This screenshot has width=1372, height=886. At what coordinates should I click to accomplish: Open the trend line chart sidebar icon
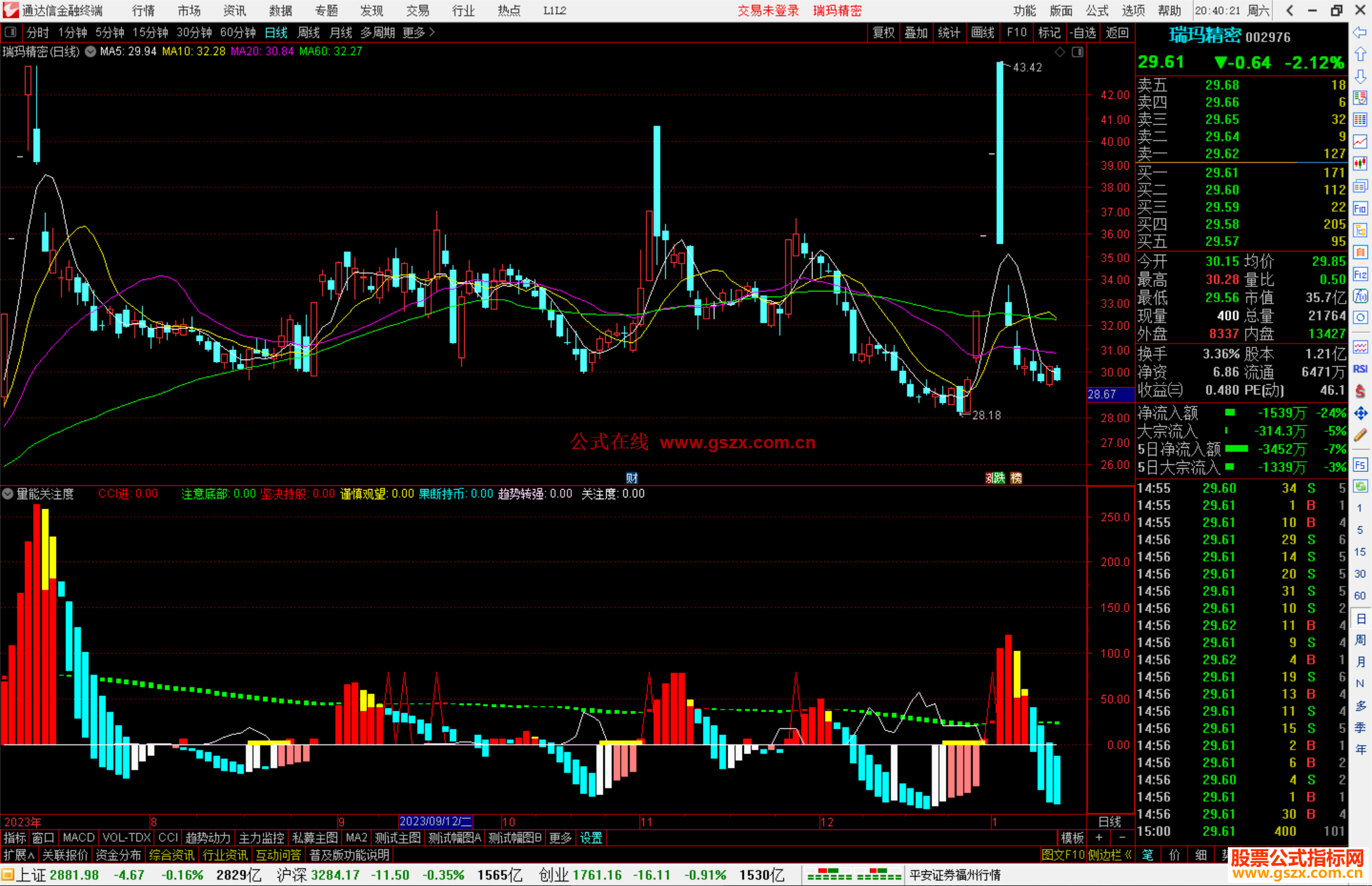(1360, 141)
